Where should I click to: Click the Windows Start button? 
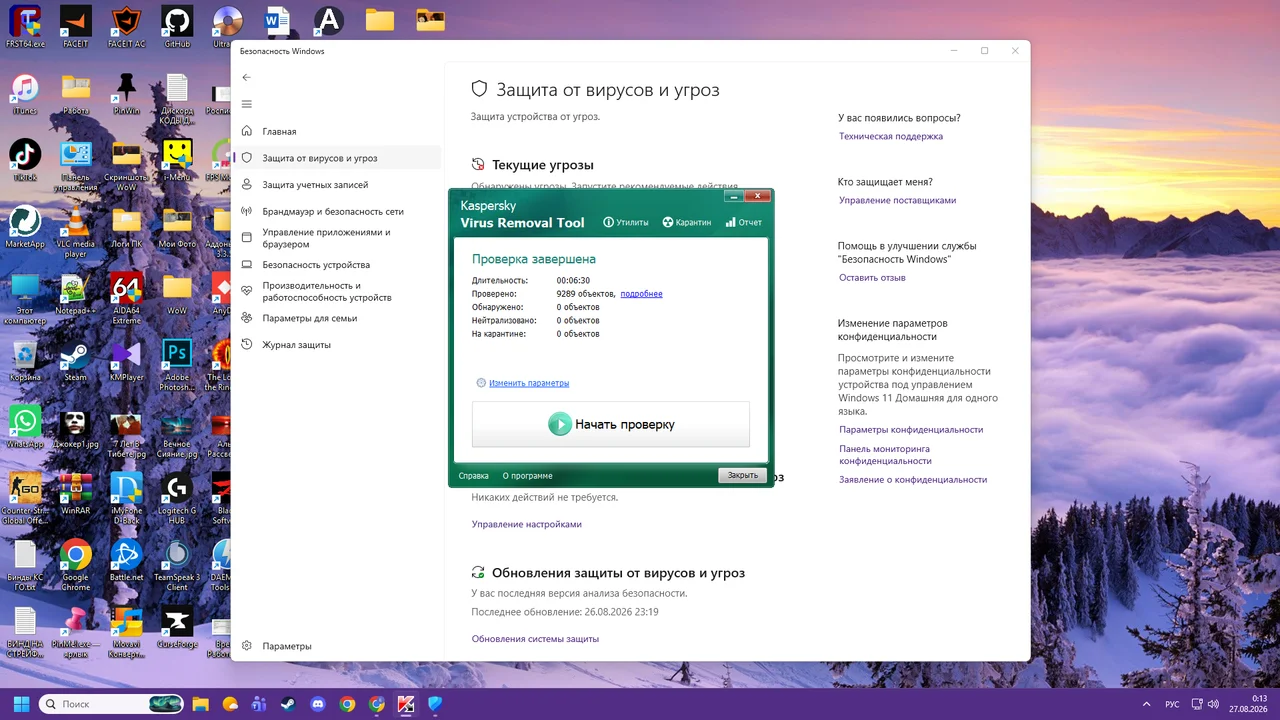click(21, 704)
